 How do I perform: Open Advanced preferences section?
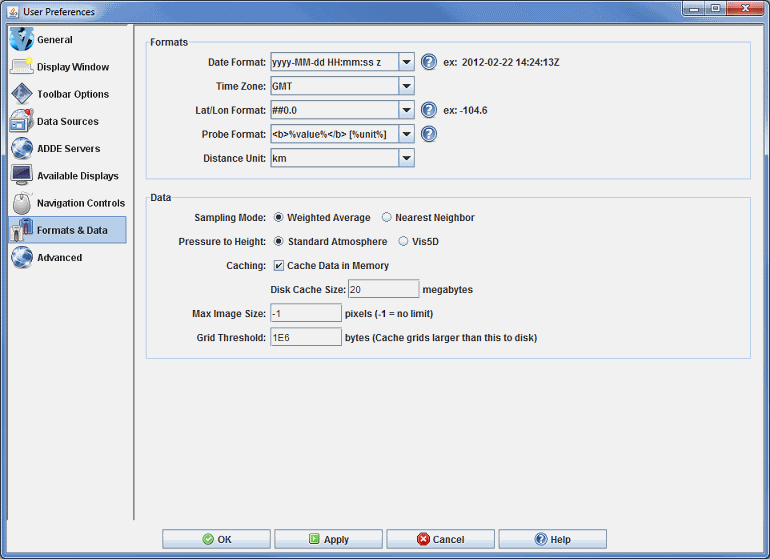coord(67,257)
